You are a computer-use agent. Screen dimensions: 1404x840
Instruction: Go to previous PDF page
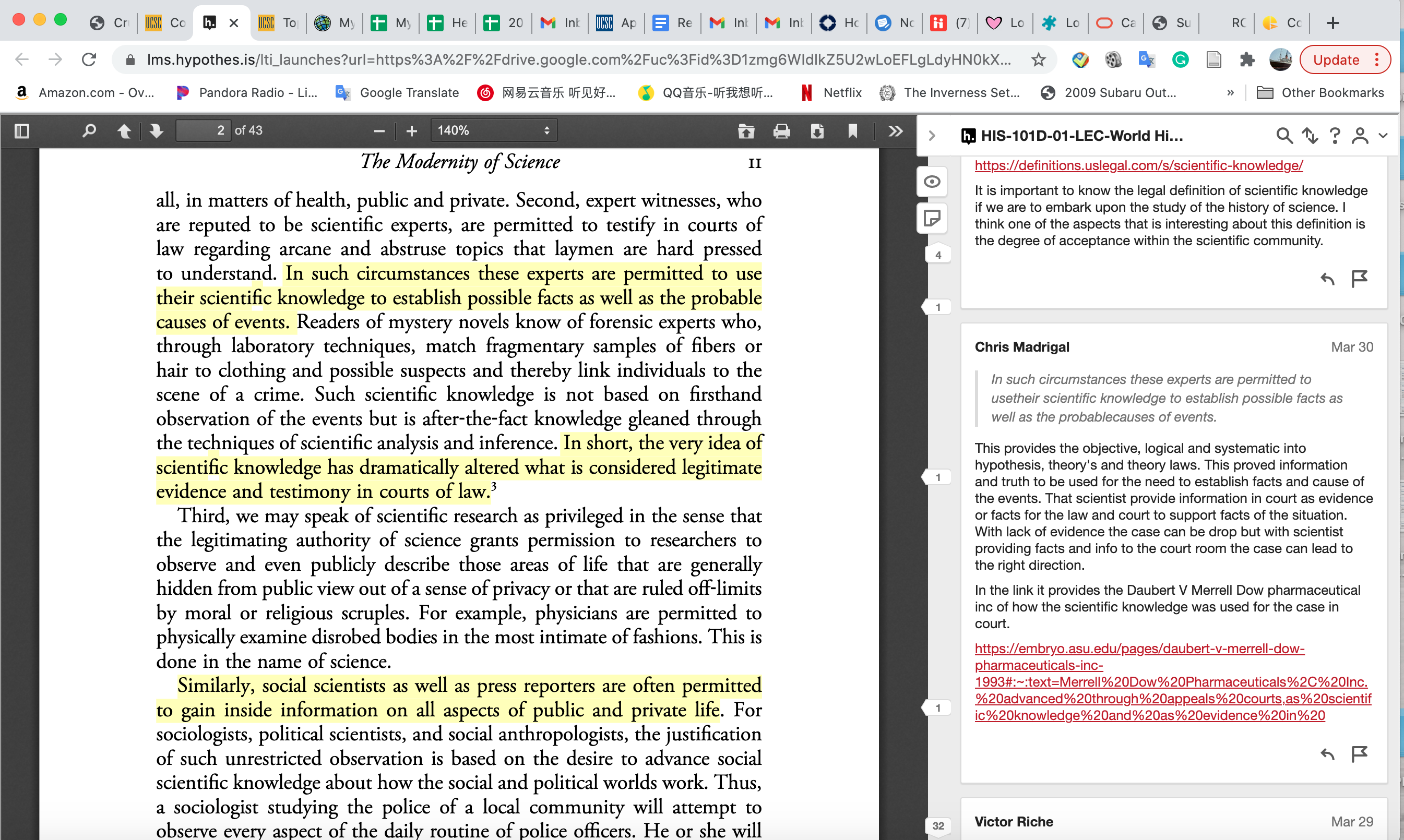[124, 131]
